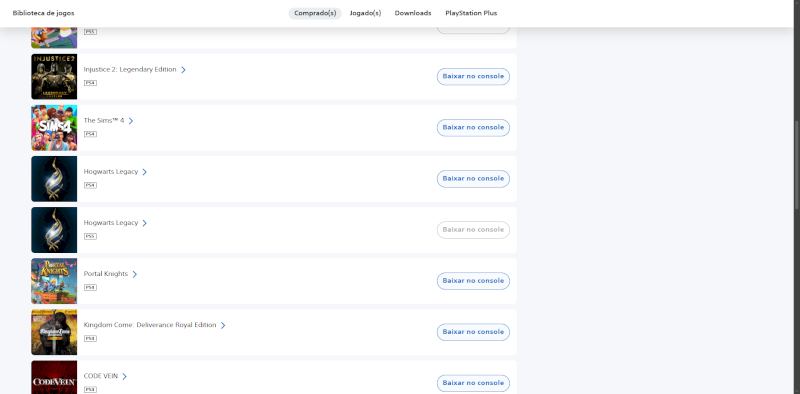The height and width of the screenshot is (394, 800).
Task: Download Hogwarts Legacy PS4 to console
Action: tap(473, 179)
